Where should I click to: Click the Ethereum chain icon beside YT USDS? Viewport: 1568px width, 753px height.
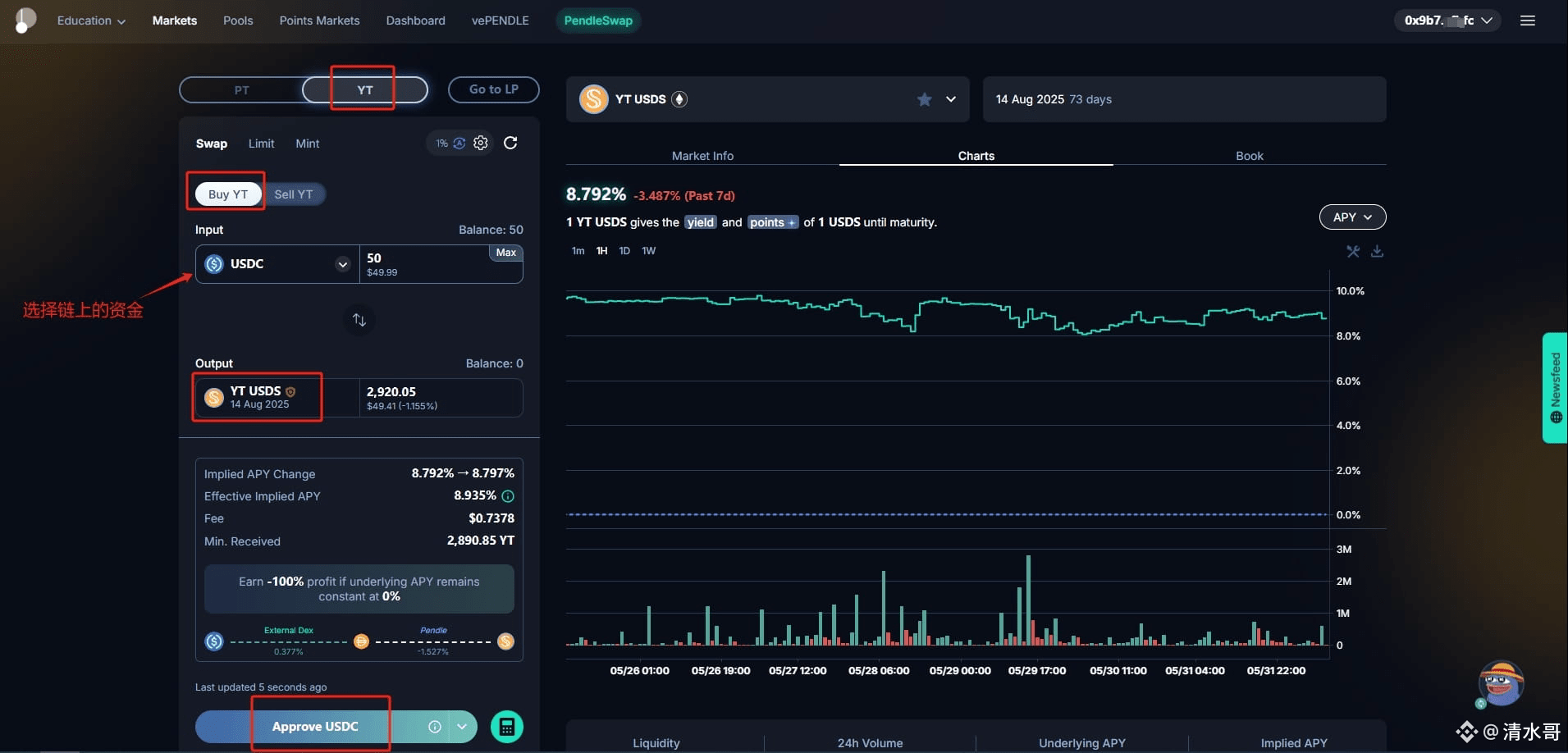pos(679,99)
